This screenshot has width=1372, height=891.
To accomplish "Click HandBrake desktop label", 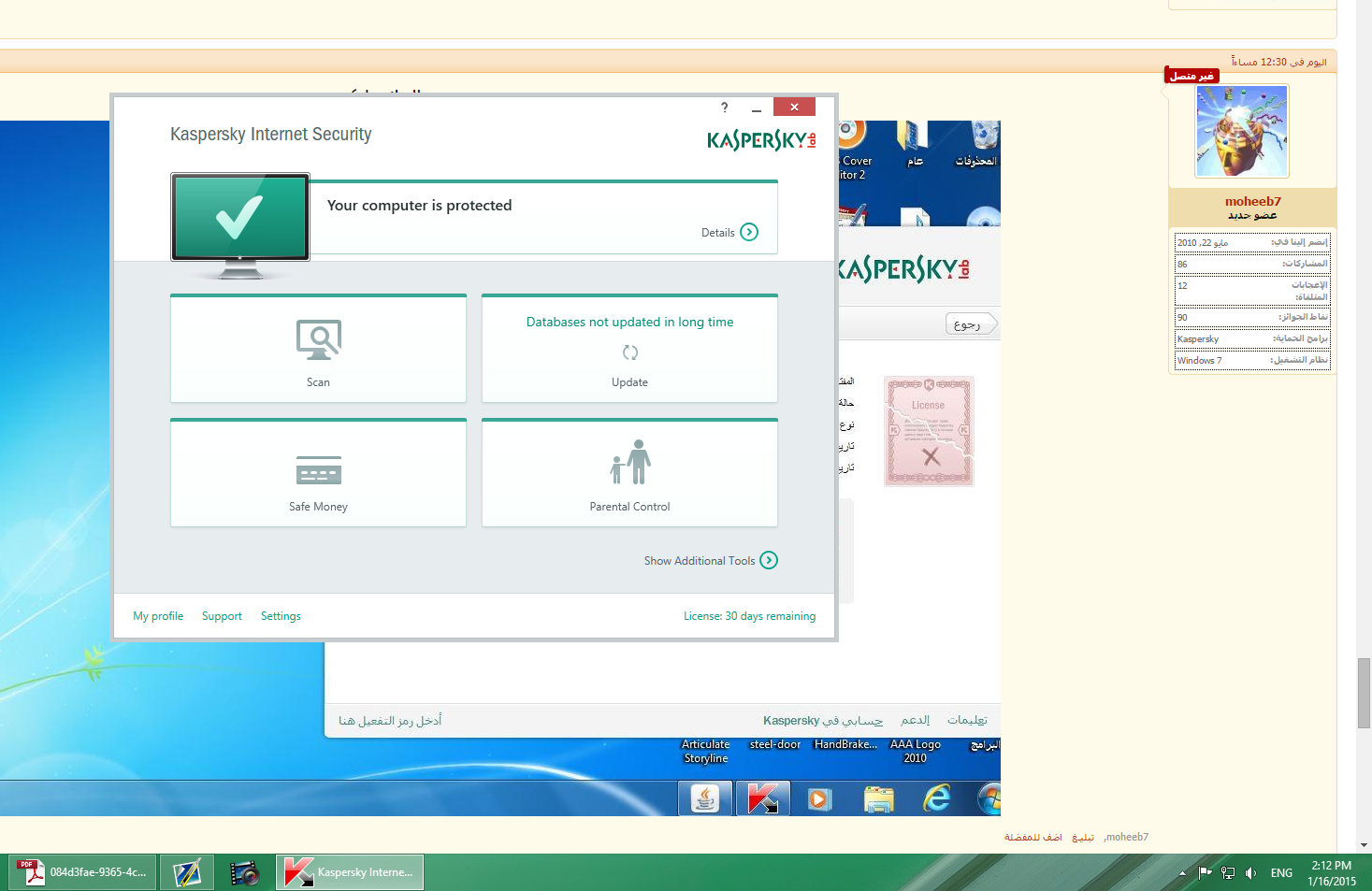I will 845,745.
